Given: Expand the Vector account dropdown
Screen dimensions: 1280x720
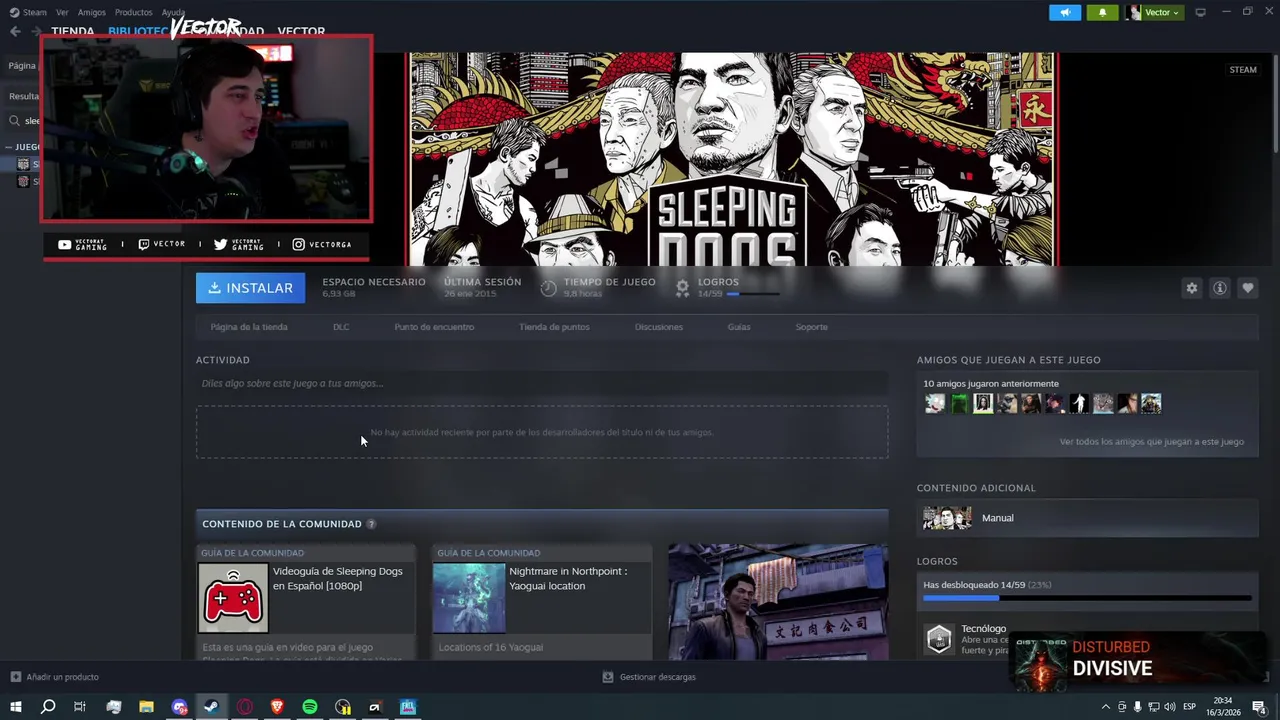Looking at the screenshot, I should (x=1154, y=12).
